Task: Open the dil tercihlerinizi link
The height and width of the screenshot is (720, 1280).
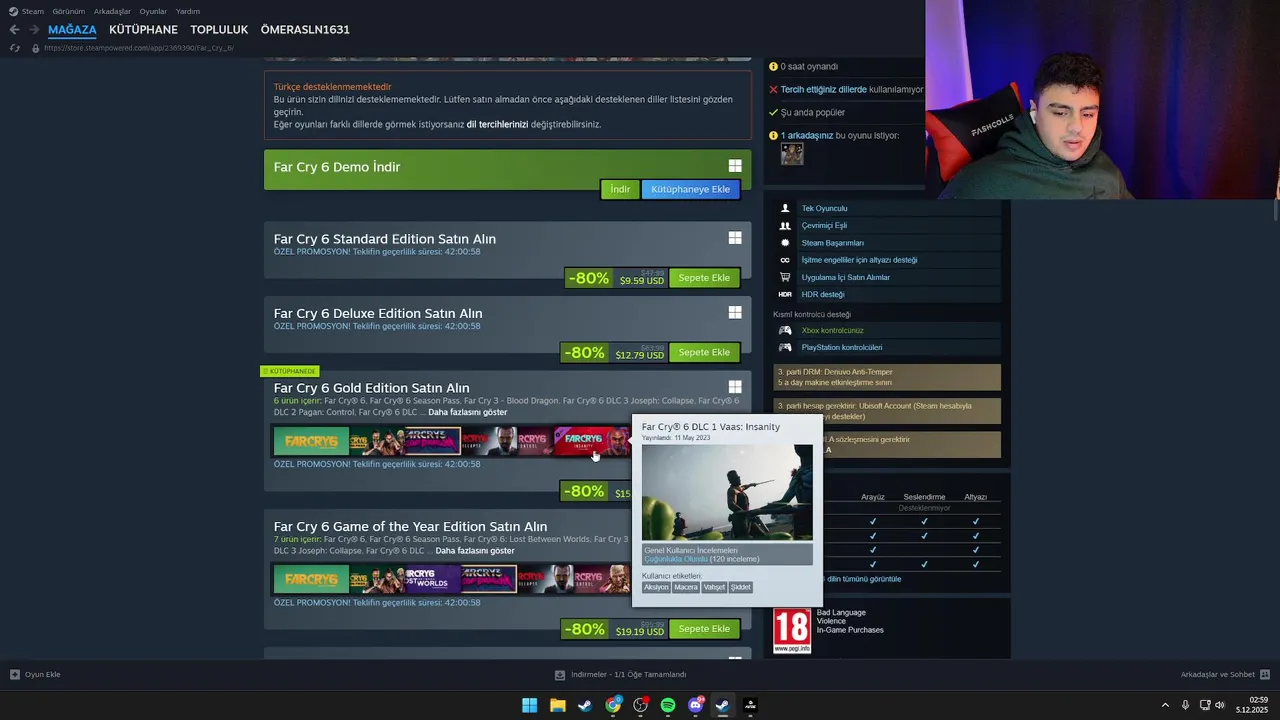Action: point(497,125)
